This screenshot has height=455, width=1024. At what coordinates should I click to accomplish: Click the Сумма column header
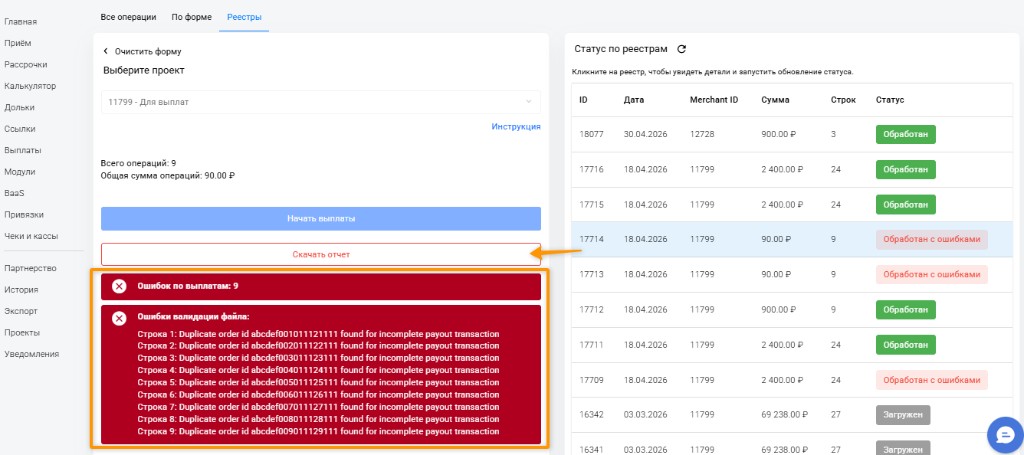point(775,100)
